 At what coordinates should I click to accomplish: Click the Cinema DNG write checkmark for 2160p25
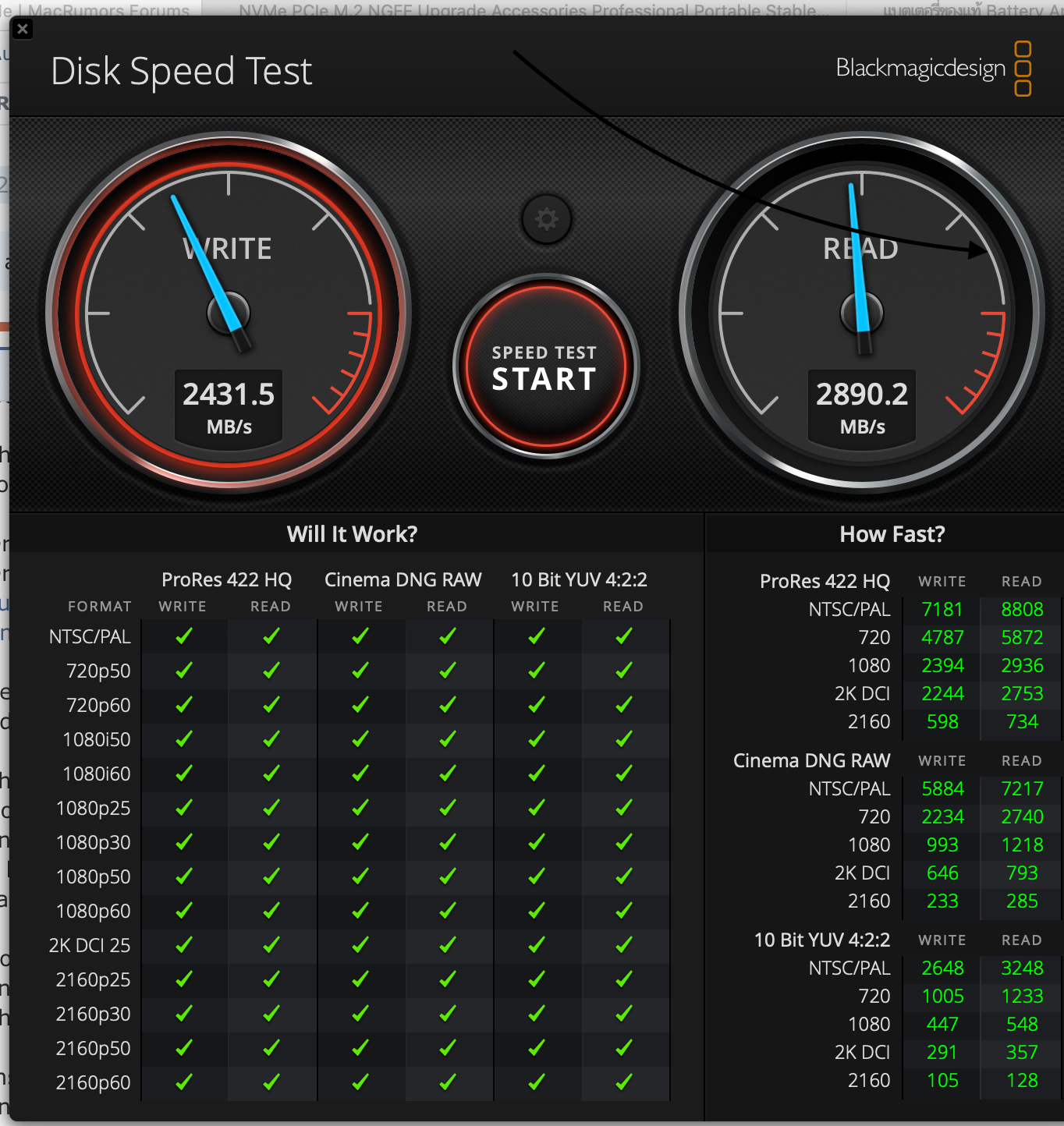(360, 979)
